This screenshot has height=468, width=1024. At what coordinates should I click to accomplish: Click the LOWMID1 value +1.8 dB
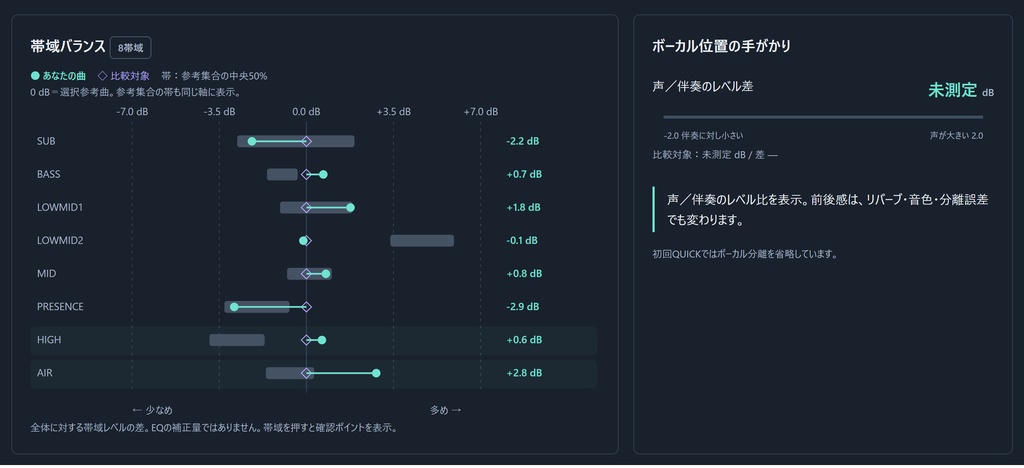click(524, 208)
